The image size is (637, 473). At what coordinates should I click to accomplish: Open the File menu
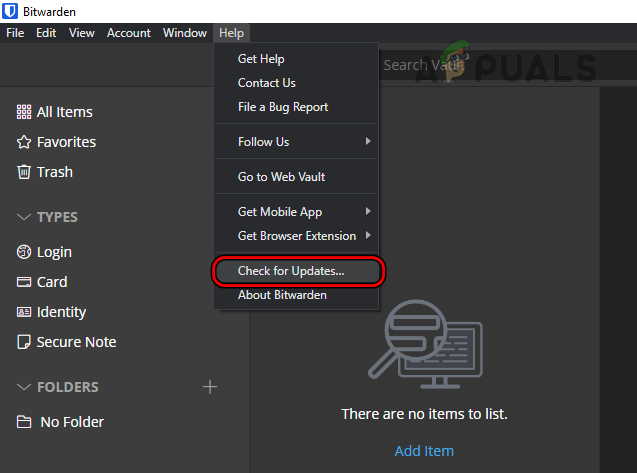pos(15,33)
